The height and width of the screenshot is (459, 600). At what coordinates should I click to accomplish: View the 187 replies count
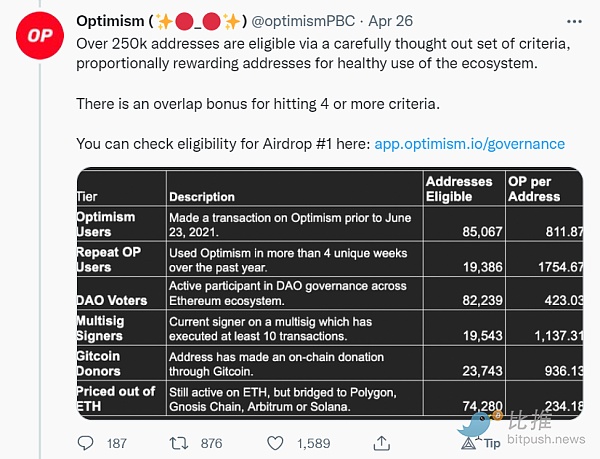click(x=117, y=443)
